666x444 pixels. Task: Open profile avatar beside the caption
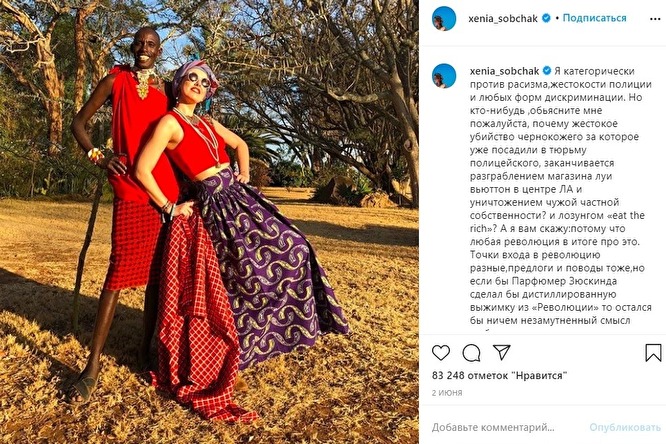tap(444, 76)
